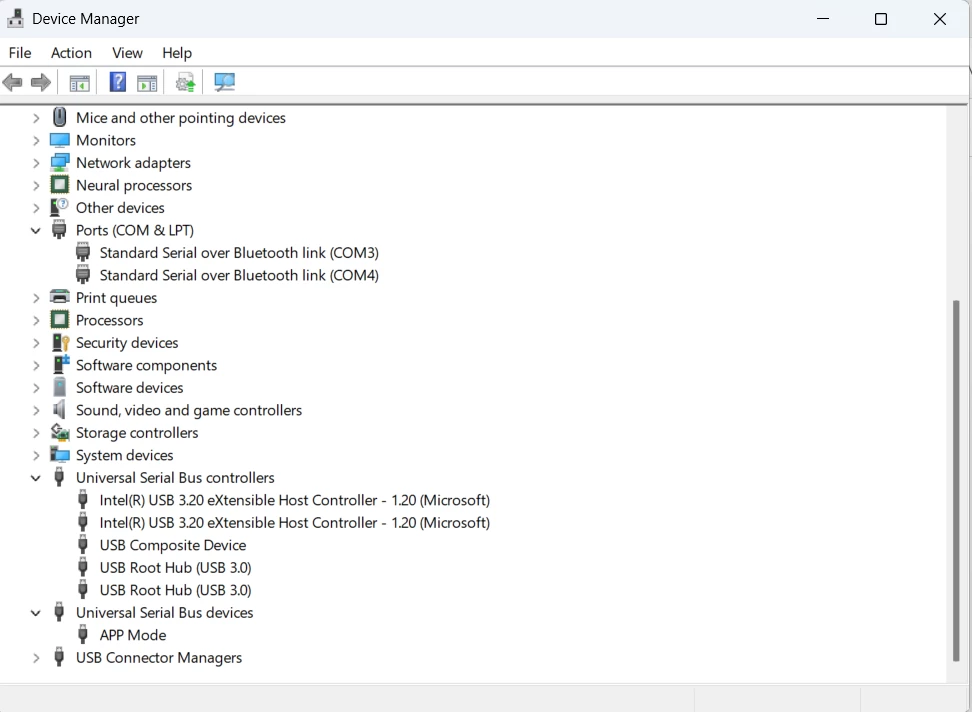Click the Other devices question mark icon
Screen dimensions: 972x712
tap(60, 207)
